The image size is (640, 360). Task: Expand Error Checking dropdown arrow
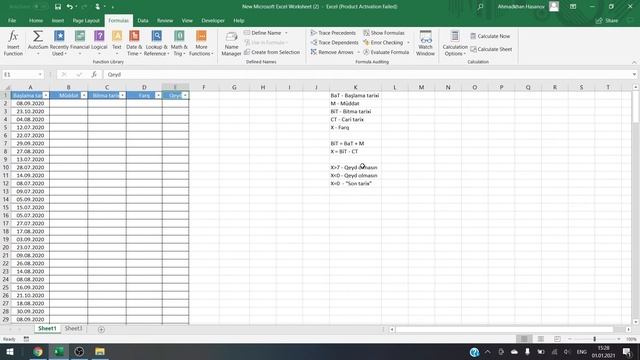(x=408, y=42)
